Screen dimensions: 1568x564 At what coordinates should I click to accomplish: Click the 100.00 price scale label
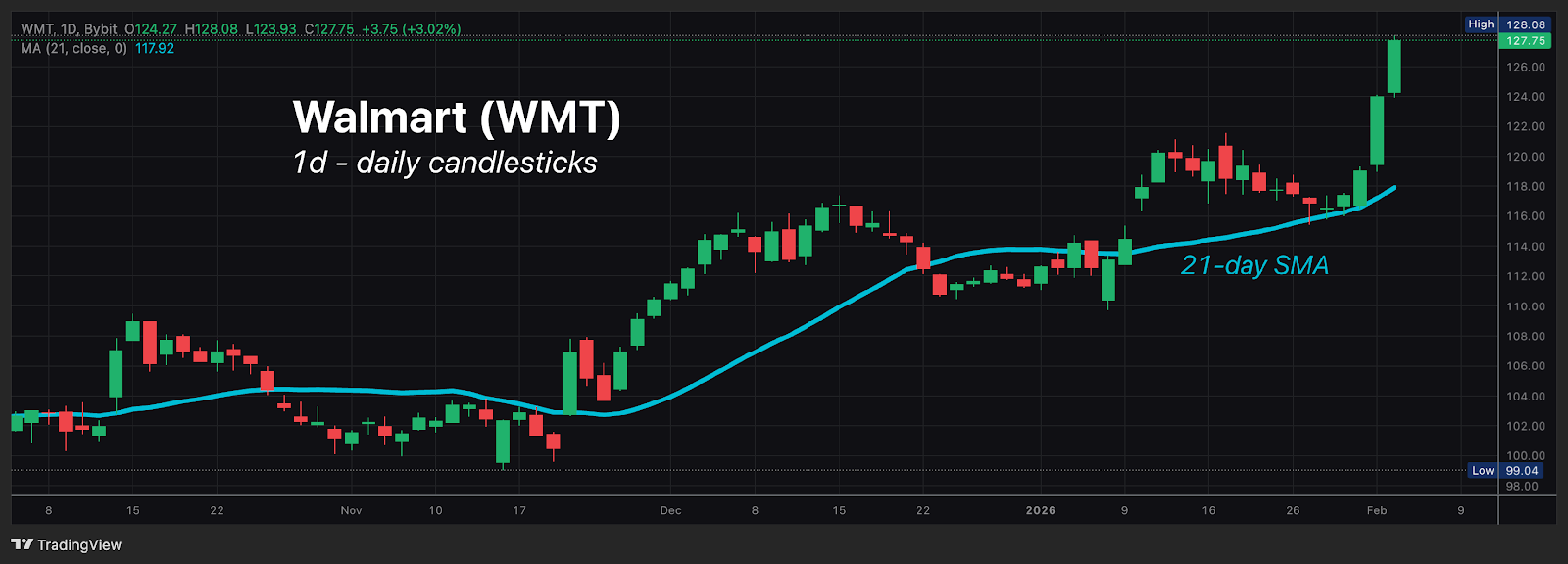pos(1526,456)
